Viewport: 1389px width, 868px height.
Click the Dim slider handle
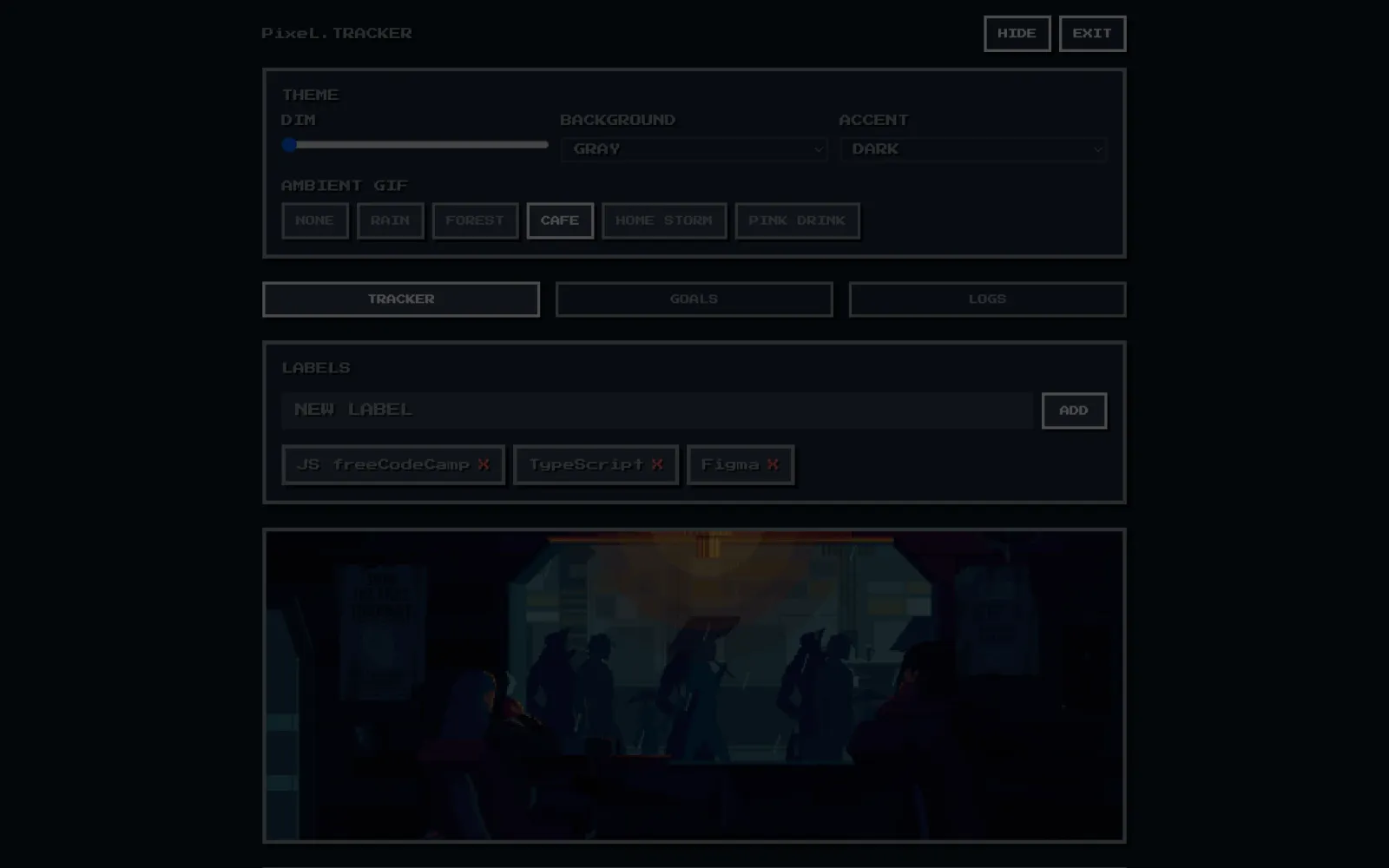pyautogui.click(x=289, y=145)
